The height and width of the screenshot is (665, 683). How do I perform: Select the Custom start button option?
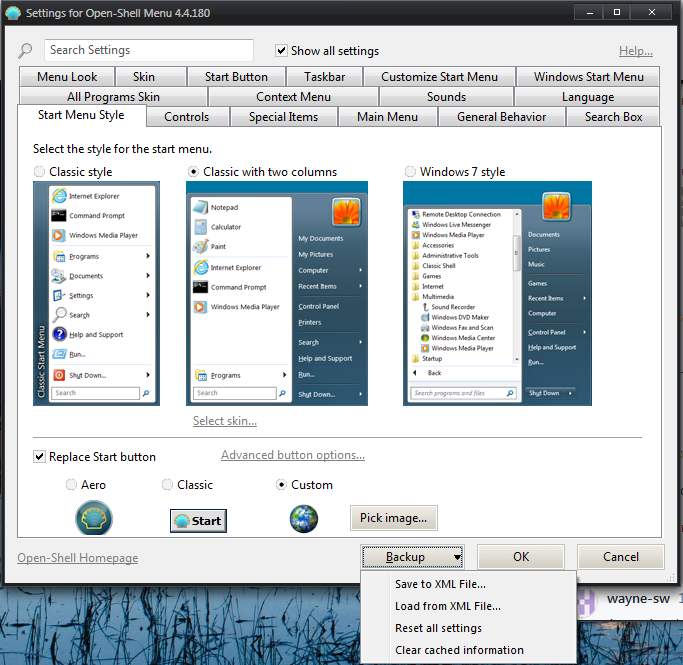coord(281,484)
